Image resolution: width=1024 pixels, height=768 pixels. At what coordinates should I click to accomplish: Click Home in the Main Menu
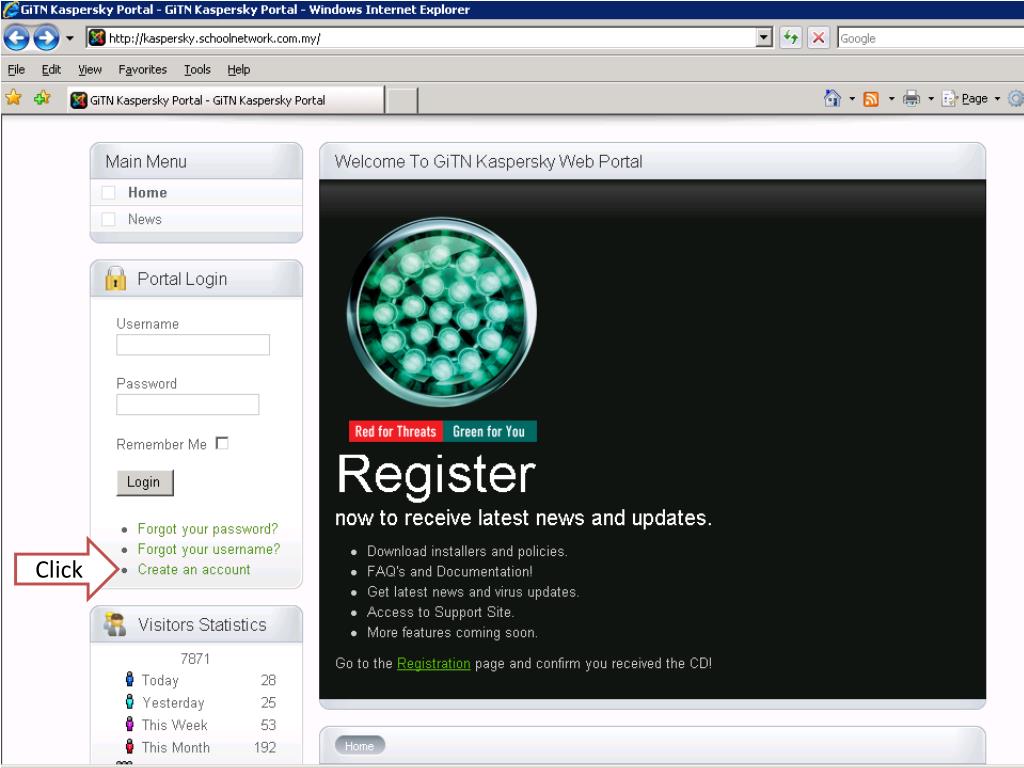click(148, 193)
